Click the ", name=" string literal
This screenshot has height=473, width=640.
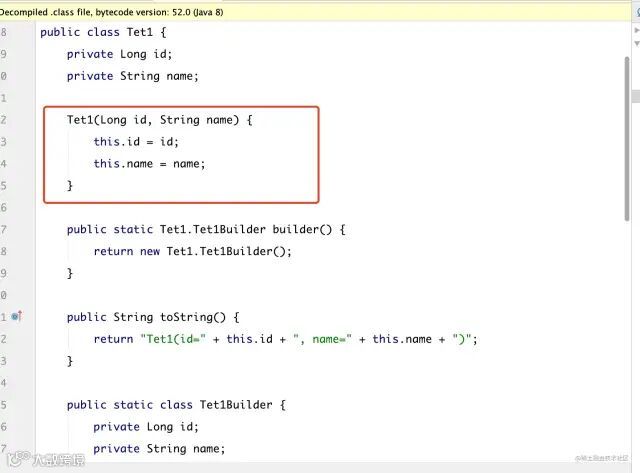pos(322,340)
